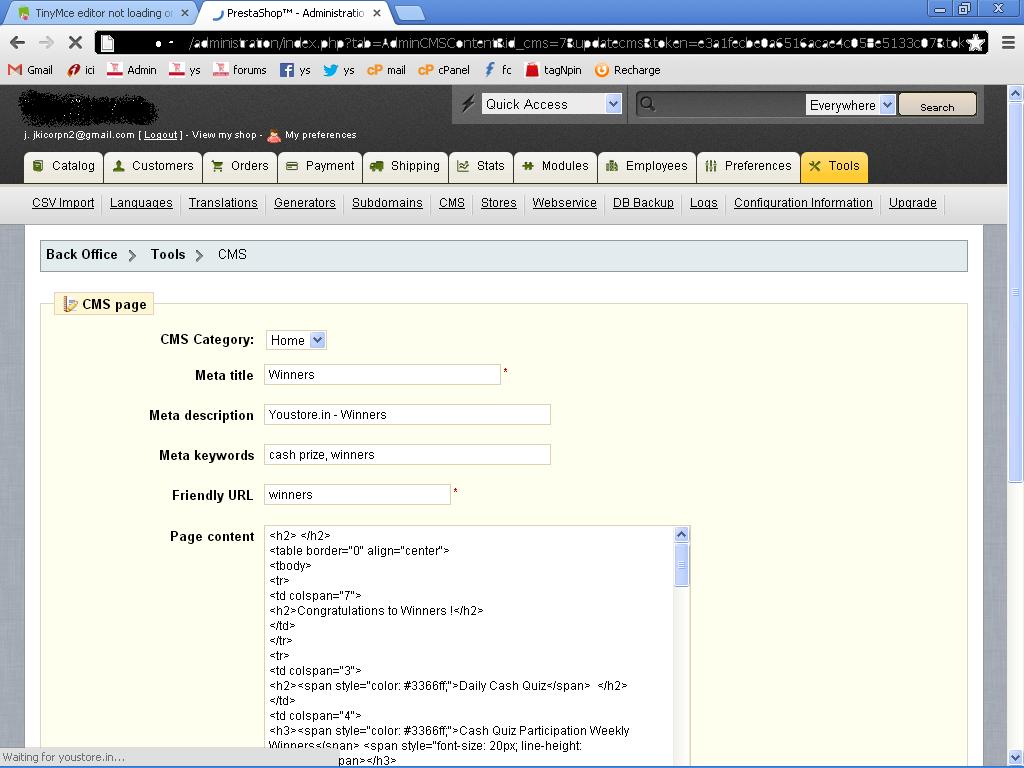Open the DB Backup submenu link

tap(642, 203)
